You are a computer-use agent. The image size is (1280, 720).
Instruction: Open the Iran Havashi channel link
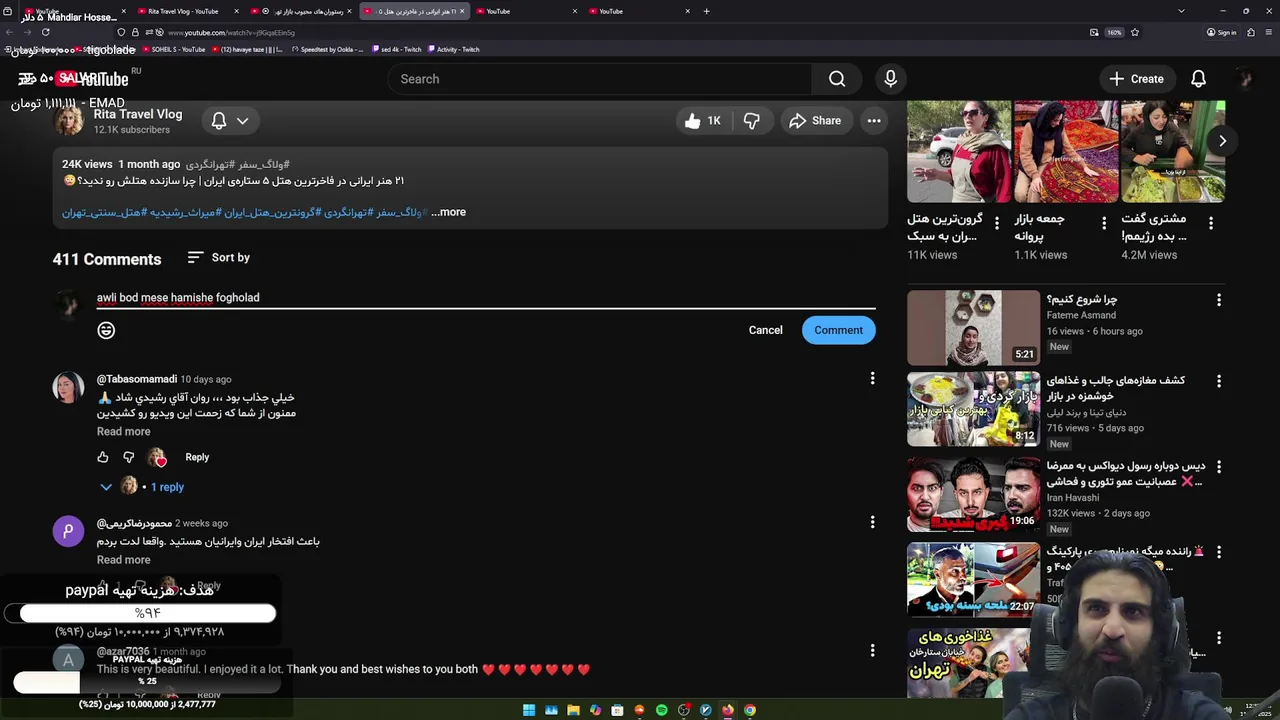pos(1073,497)
